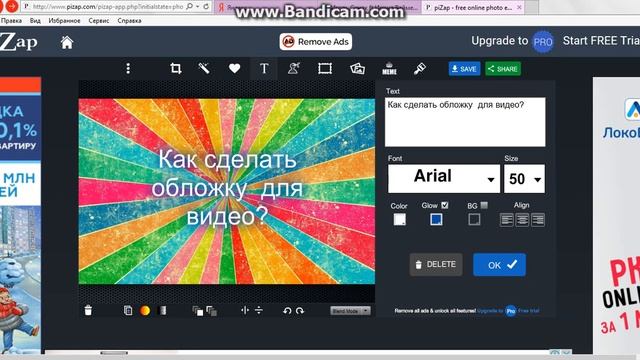Redo the last action
Screen dimensions: 640x360
click(300, 311)
